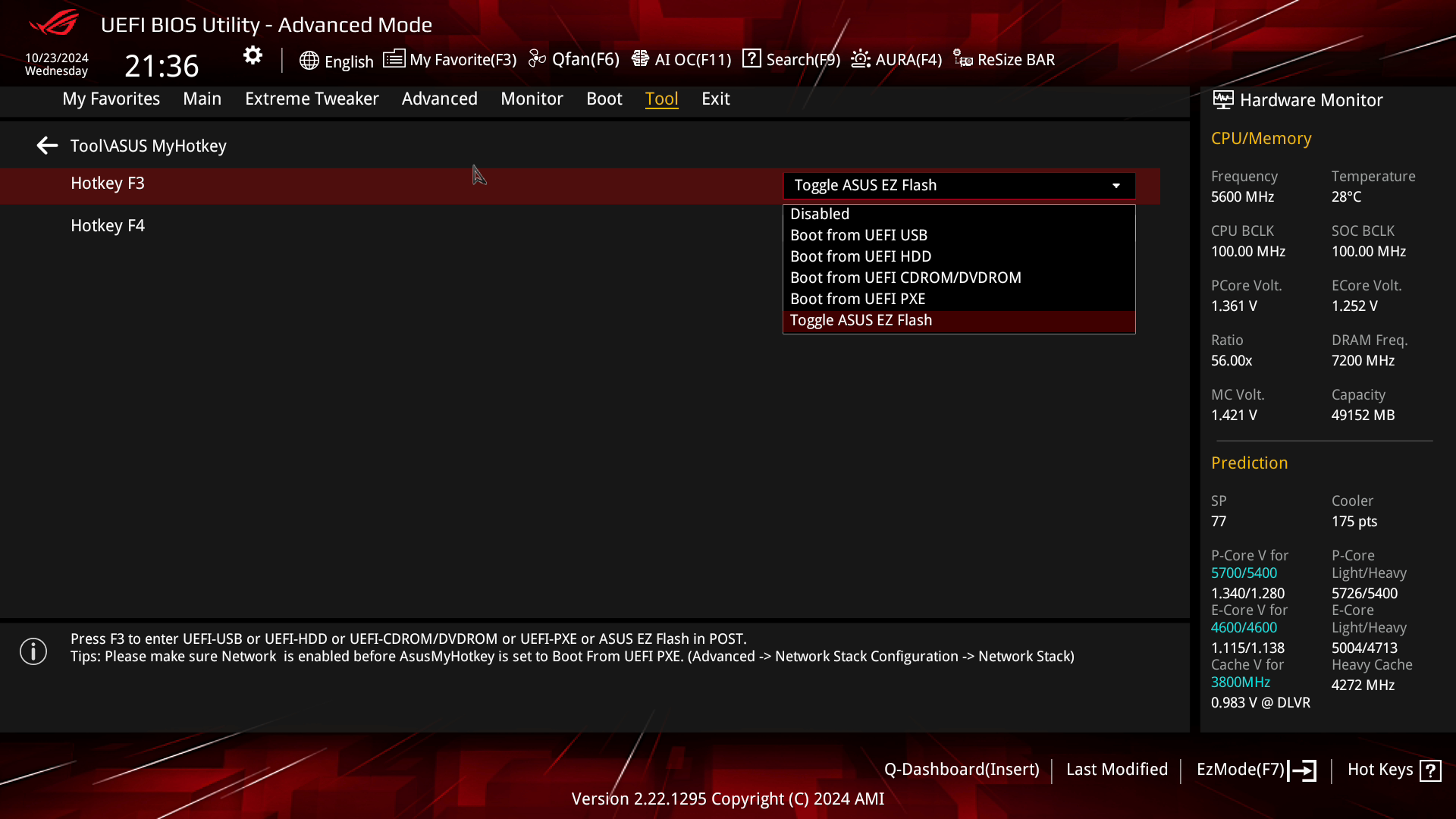The height and width of the screenshot is (819, 1456).
Task: Open the Boot menu tab
Action: click(x=604, y=99)
